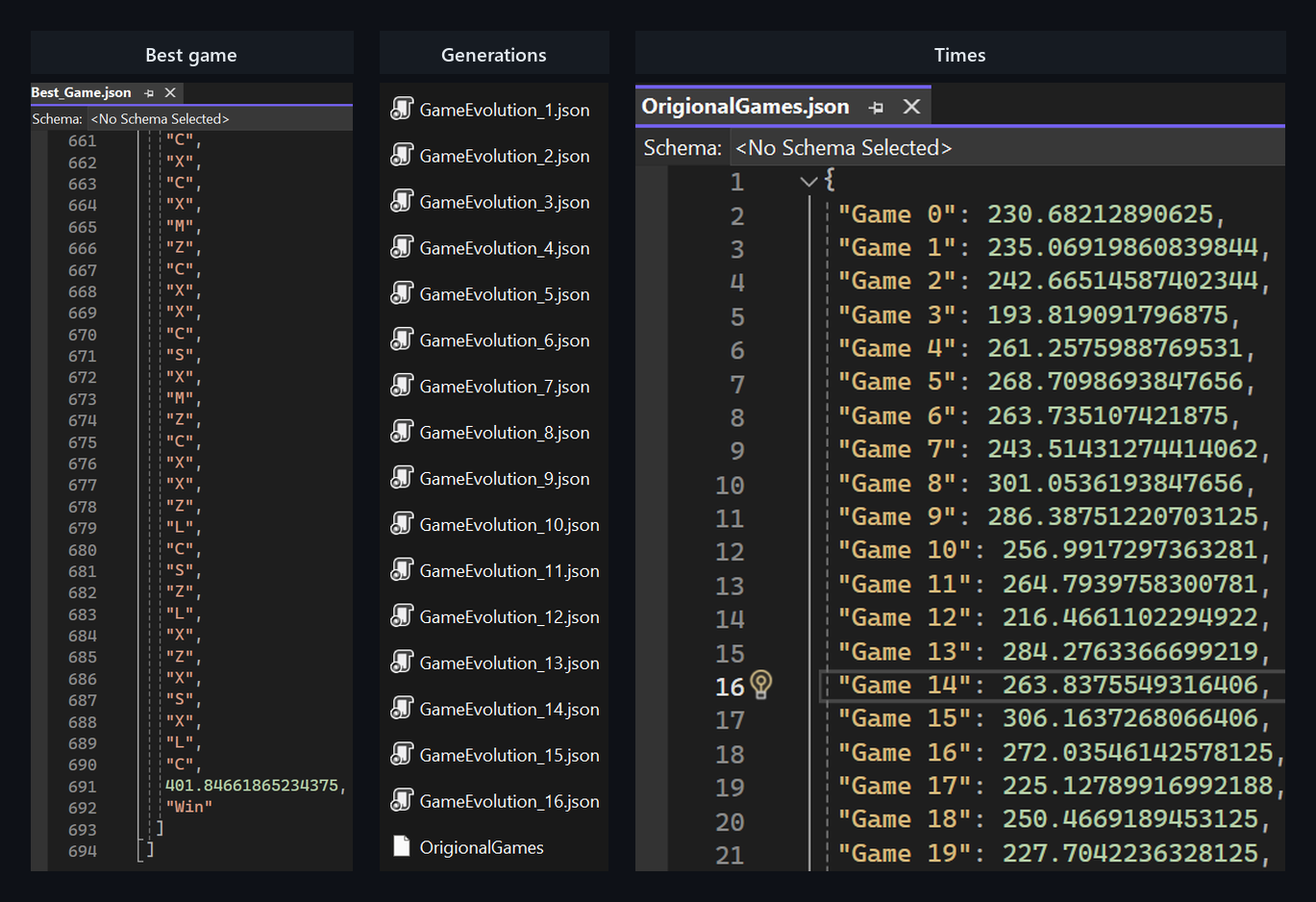Click the "Game 14" line entry

point(1053,686)
